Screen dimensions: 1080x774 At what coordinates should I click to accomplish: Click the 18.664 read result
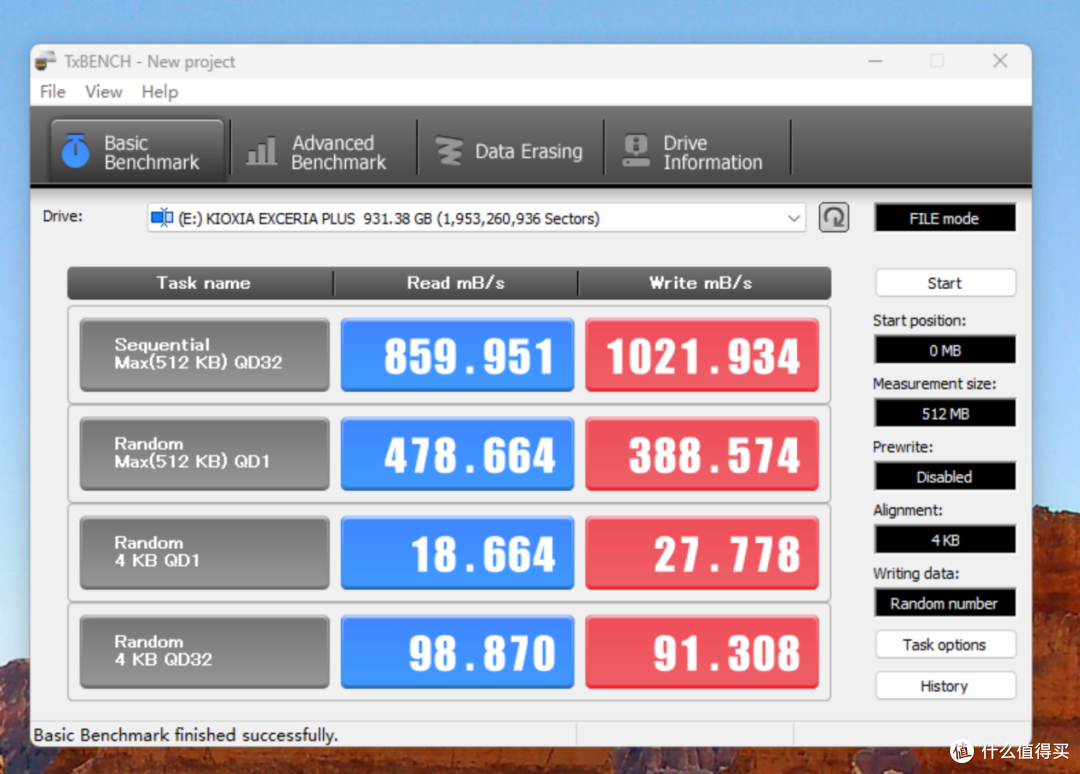[x=457, y=553]
